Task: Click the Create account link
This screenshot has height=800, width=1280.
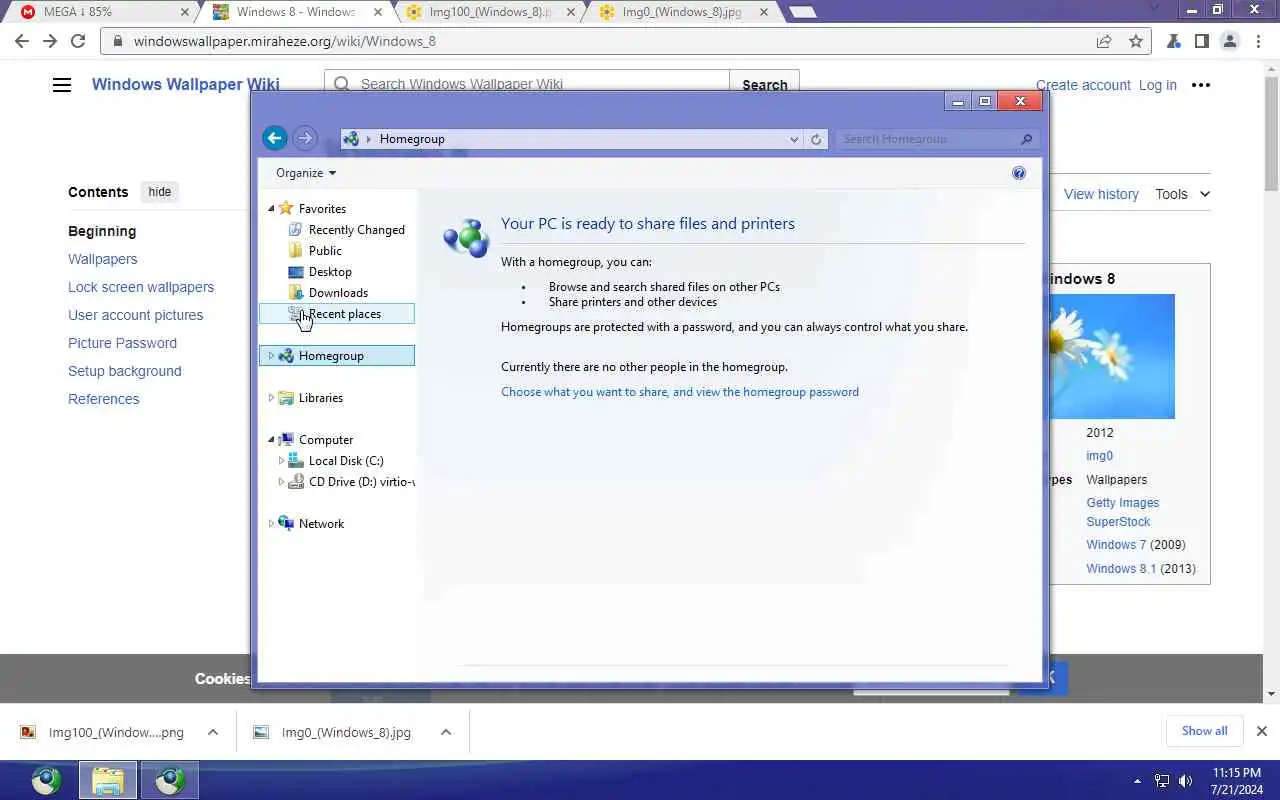Action: click(x=1083, y=85)
